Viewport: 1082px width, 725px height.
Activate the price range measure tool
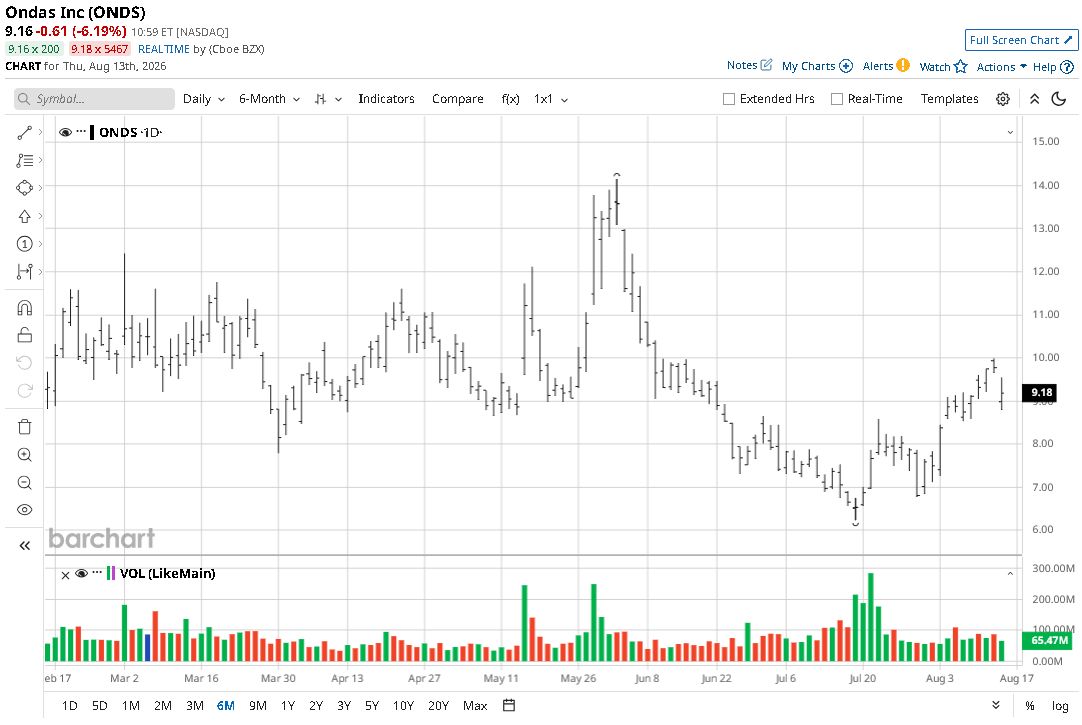pyautogui.click(x=24, y=272)
